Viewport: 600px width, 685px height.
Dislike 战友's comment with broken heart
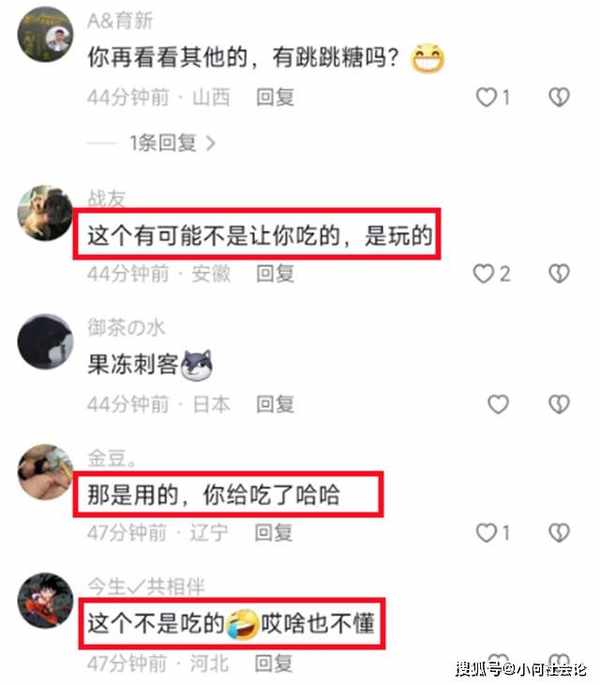[x=559, y=274]
